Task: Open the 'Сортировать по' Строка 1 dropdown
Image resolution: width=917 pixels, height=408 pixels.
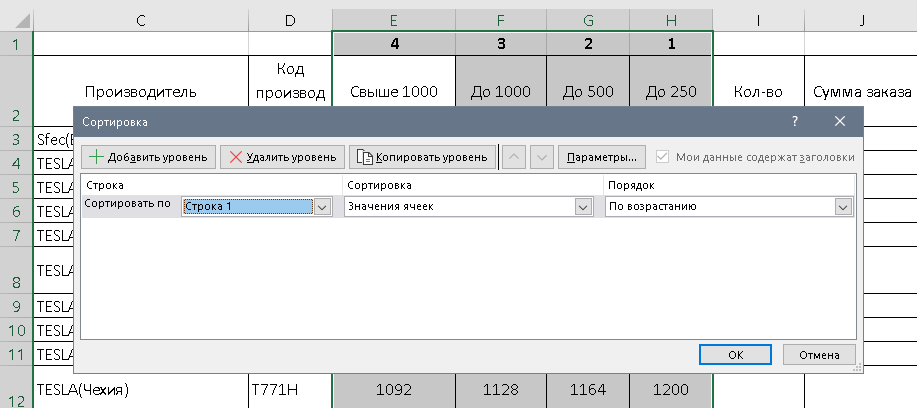Action: click(322, 207)
